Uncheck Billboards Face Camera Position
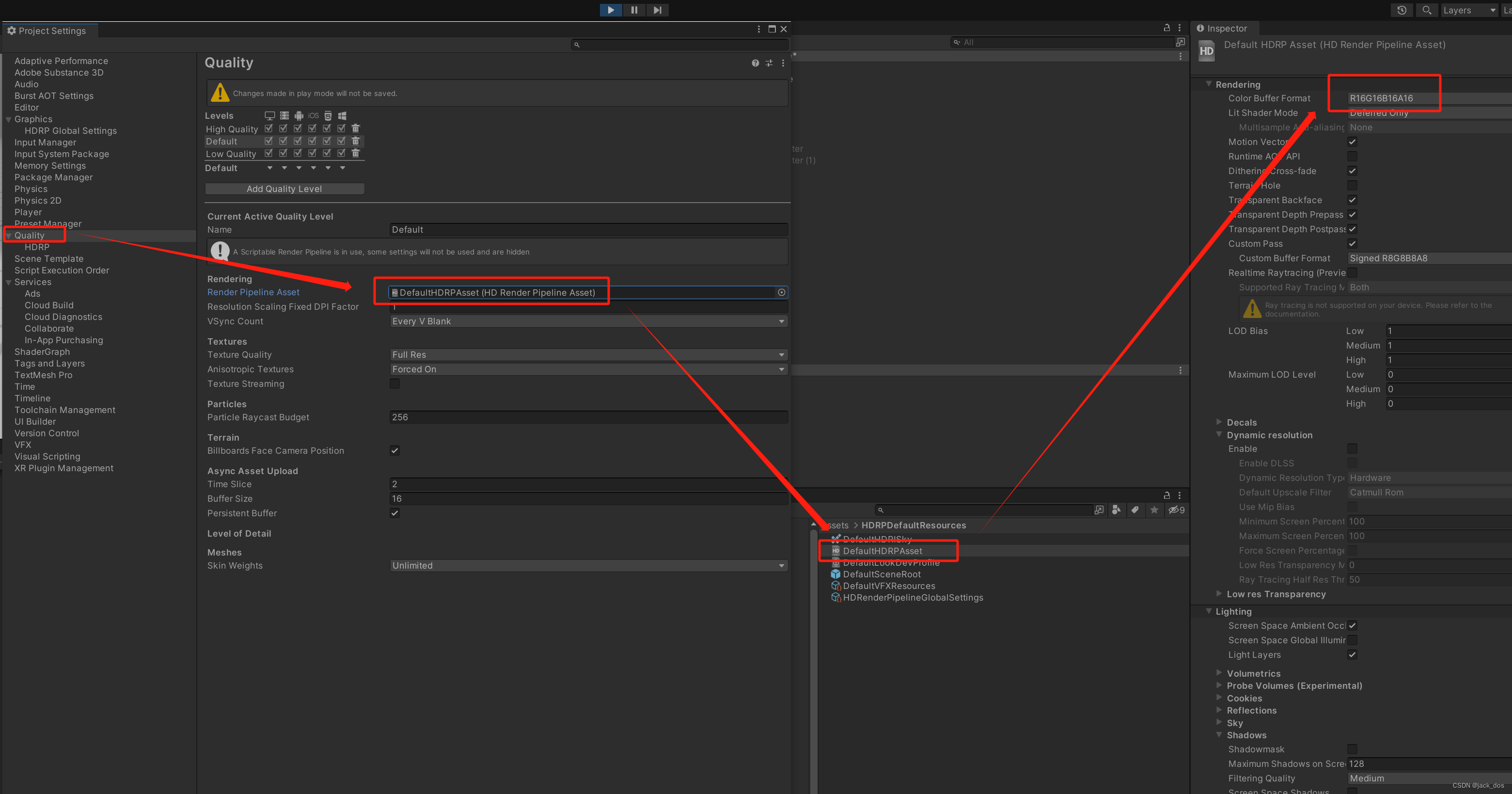 (394, 450)
